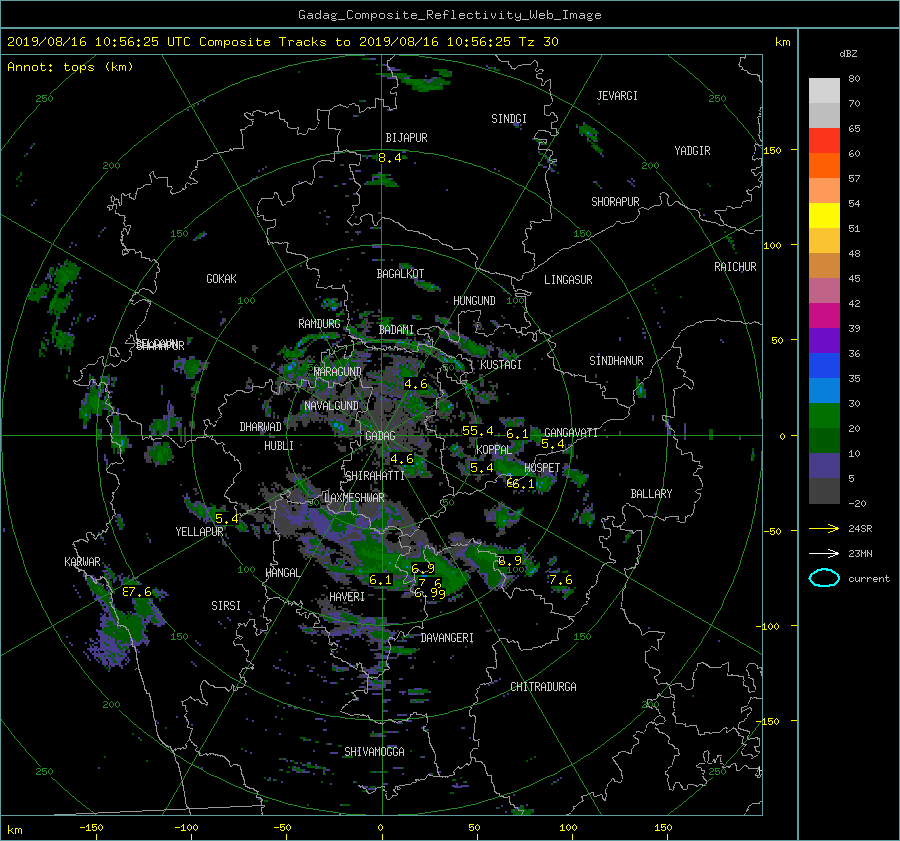Click the SHIVAMOGGA city label
Screen dimensions: 900x841
coord(374,751)
